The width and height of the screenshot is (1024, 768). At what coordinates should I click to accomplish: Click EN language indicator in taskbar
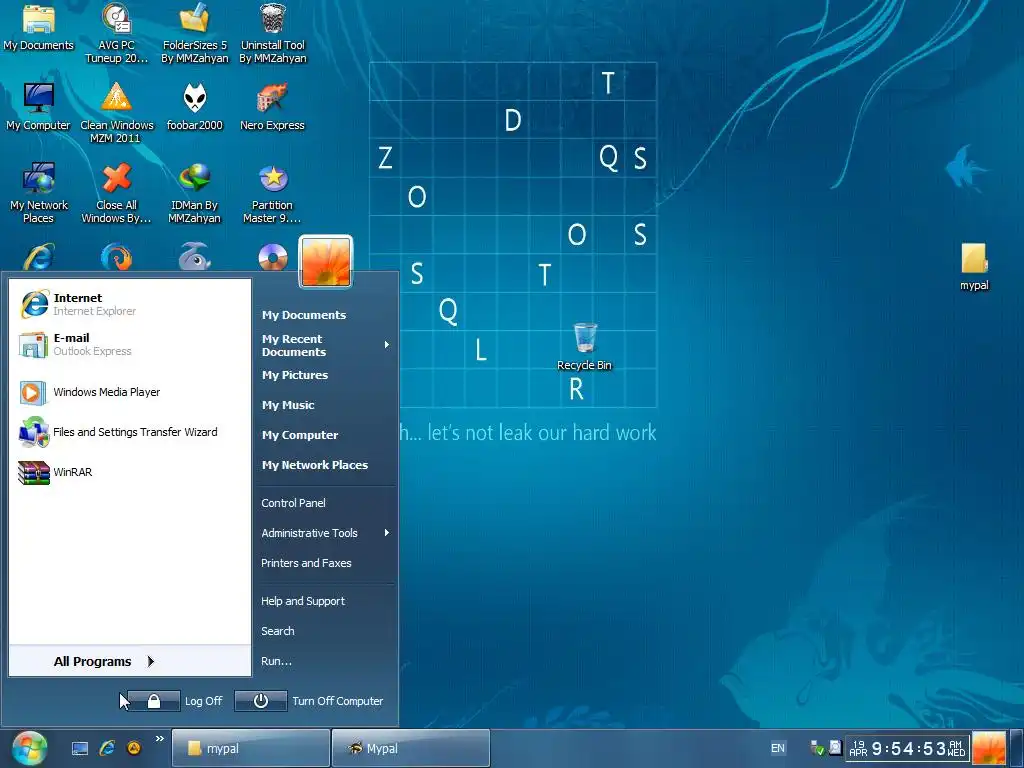(x=778, y=748)
